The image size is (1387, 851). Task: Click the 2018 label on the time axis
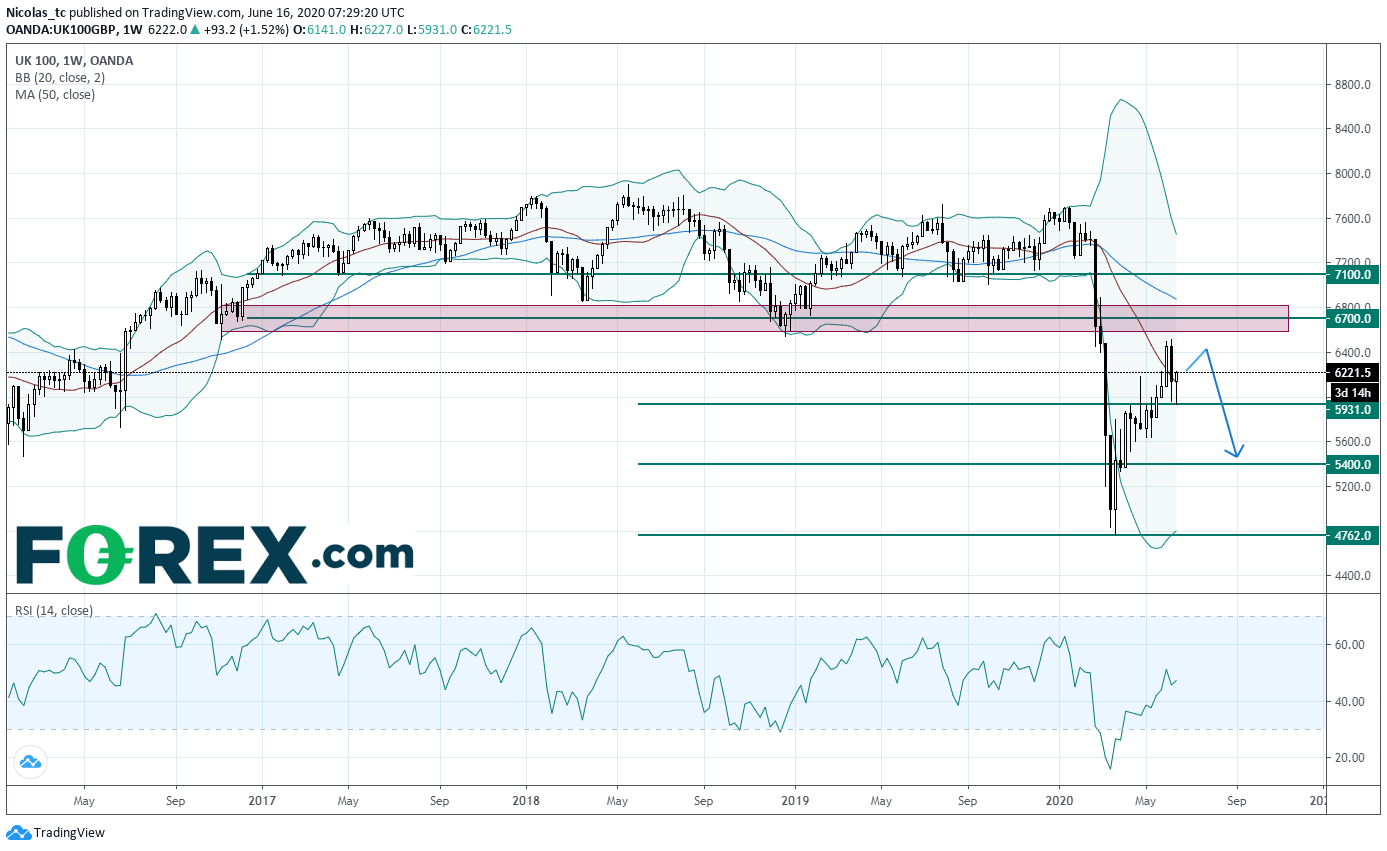[526, 801]
